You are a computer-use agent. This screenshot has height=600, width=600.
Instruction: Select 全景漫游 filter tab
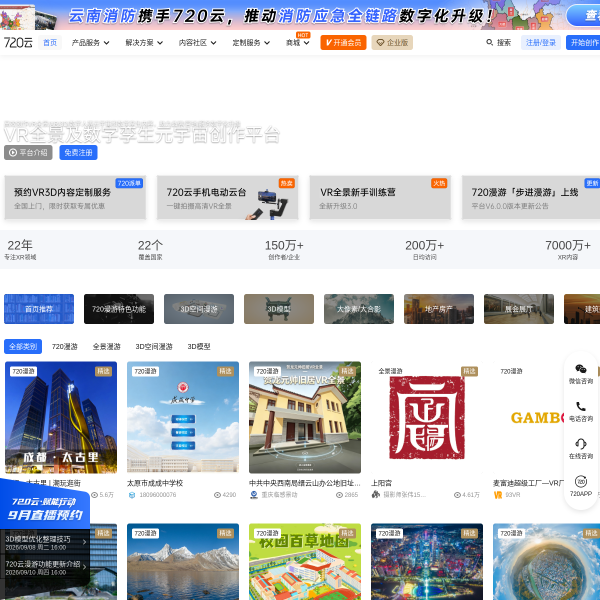click(x=107, y=347)
